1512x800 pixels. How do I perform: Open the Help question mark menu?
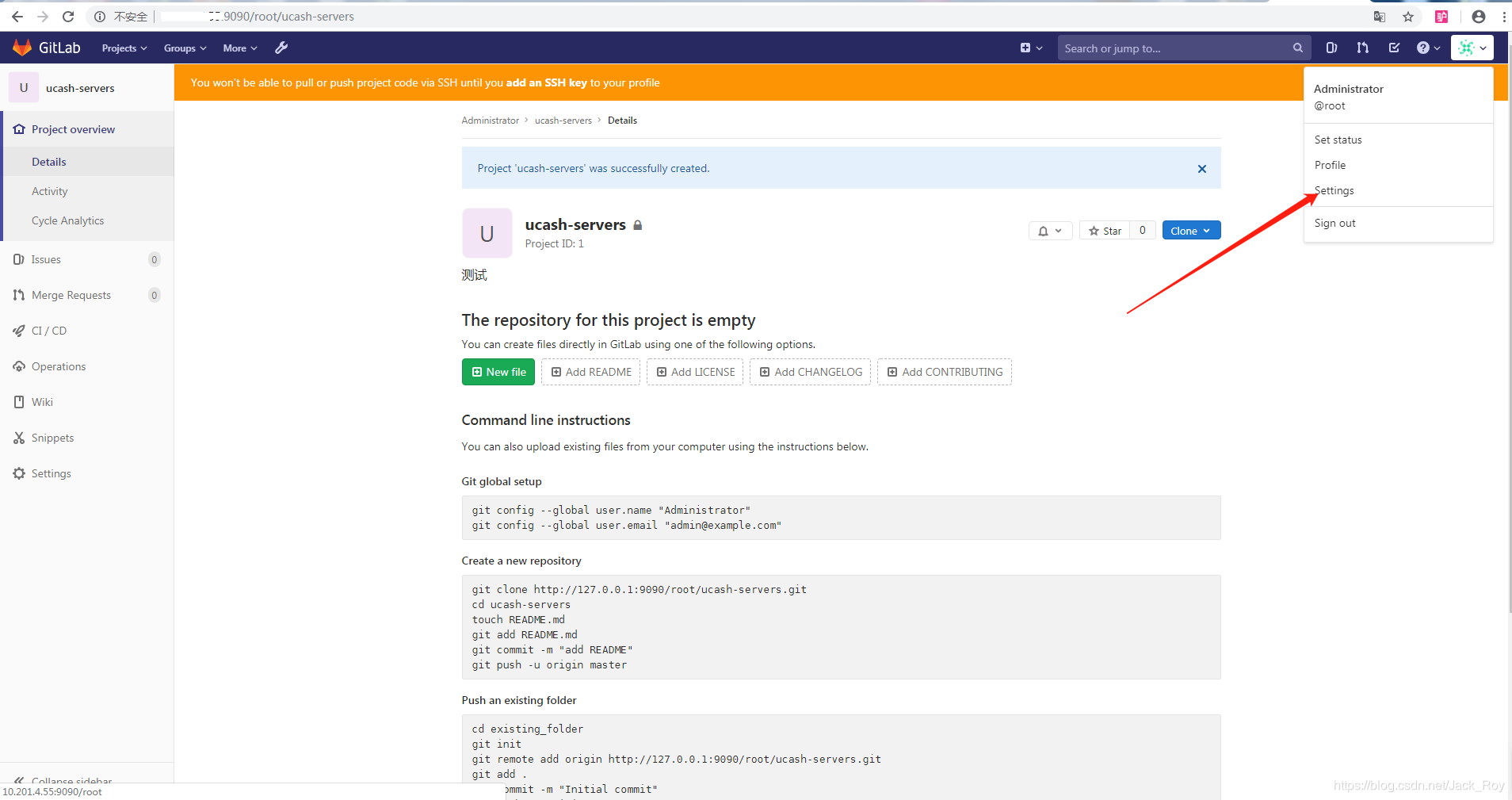(1428, 48)
